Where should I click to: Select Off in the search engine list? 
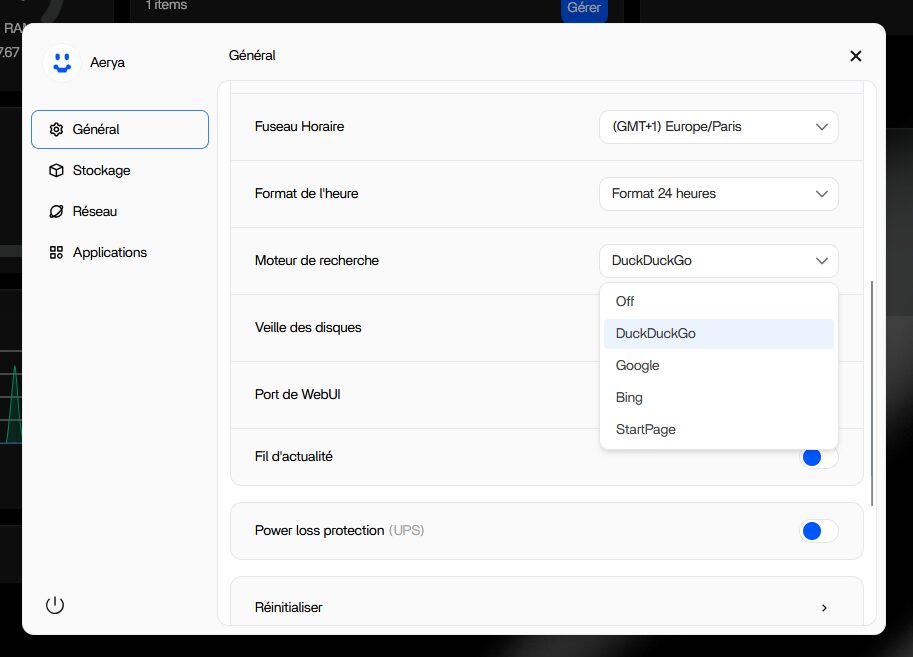(625, 301)
